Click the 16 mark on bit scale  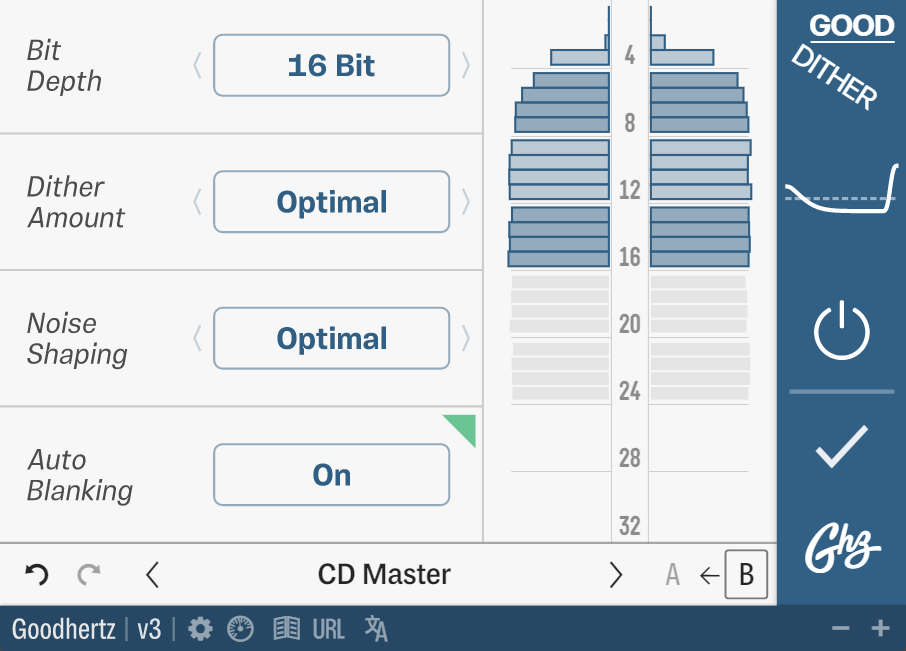click(x=630, y=257)
